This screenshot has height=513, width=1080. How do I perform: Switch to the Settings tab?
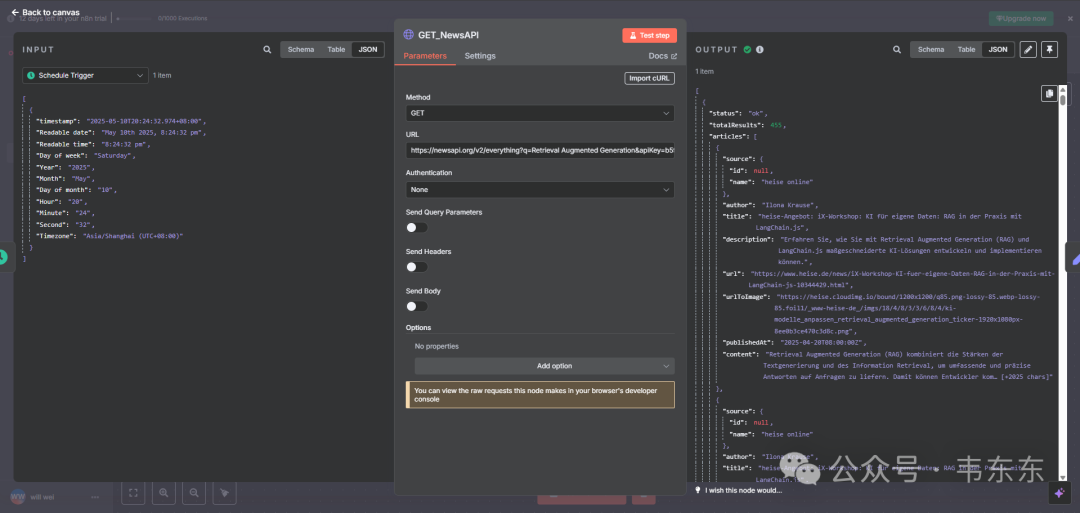coord(480,56)
